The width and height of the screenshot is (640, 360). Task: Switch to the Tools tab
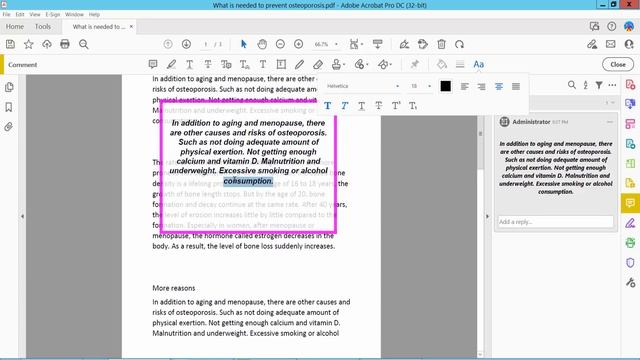(x=43, y=27)
